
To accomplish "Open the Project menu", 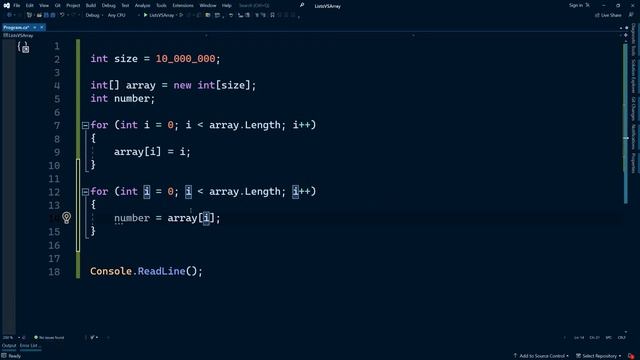I will [x=73, y=6].
